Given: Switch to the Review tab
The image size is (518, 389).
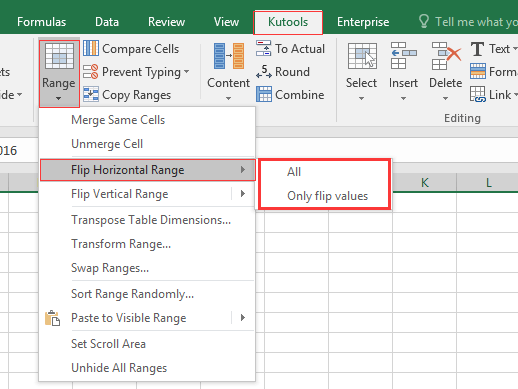Looking at the screenshot, I should click(166, 22).
